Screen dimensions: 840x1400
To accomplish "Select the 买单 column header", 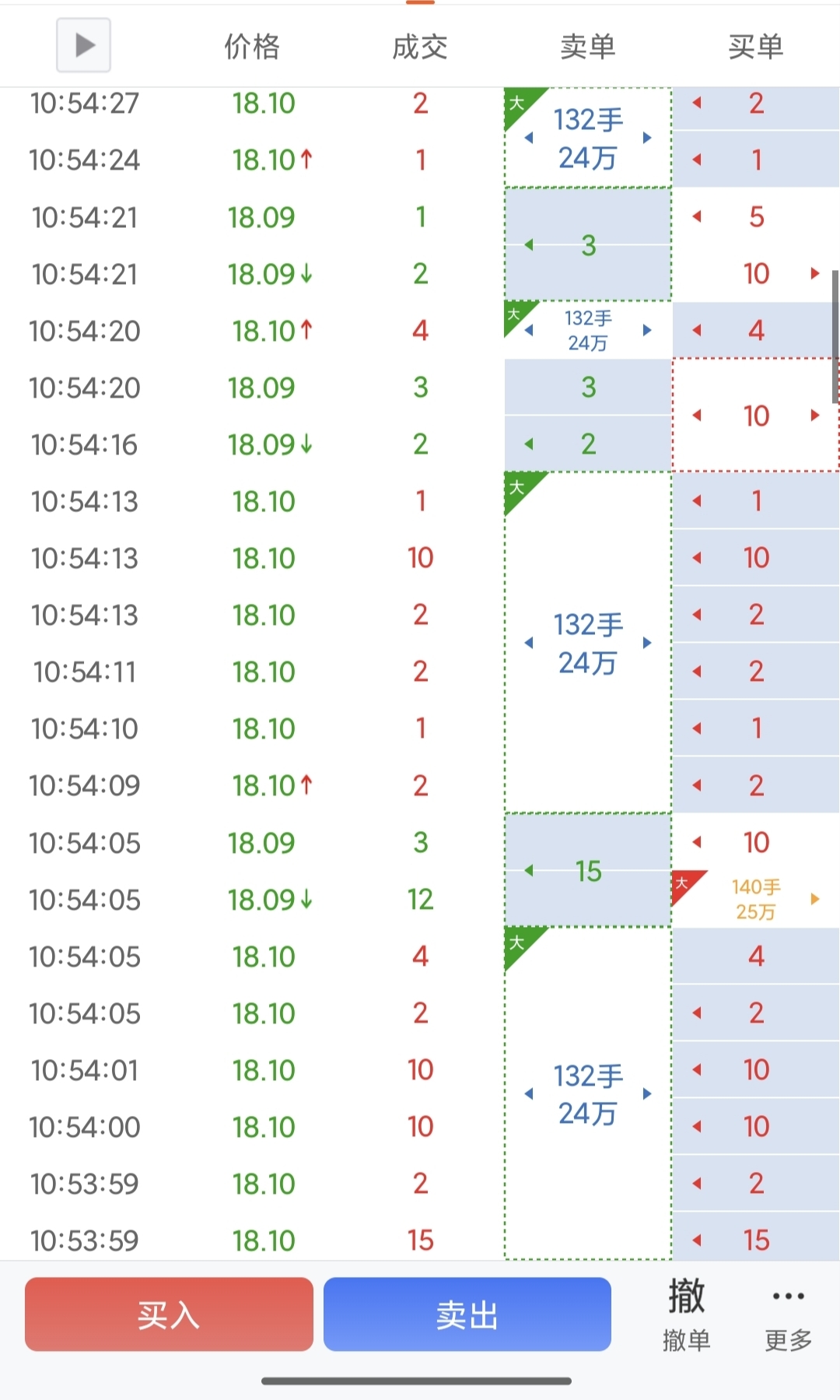I will coord(755,47).
